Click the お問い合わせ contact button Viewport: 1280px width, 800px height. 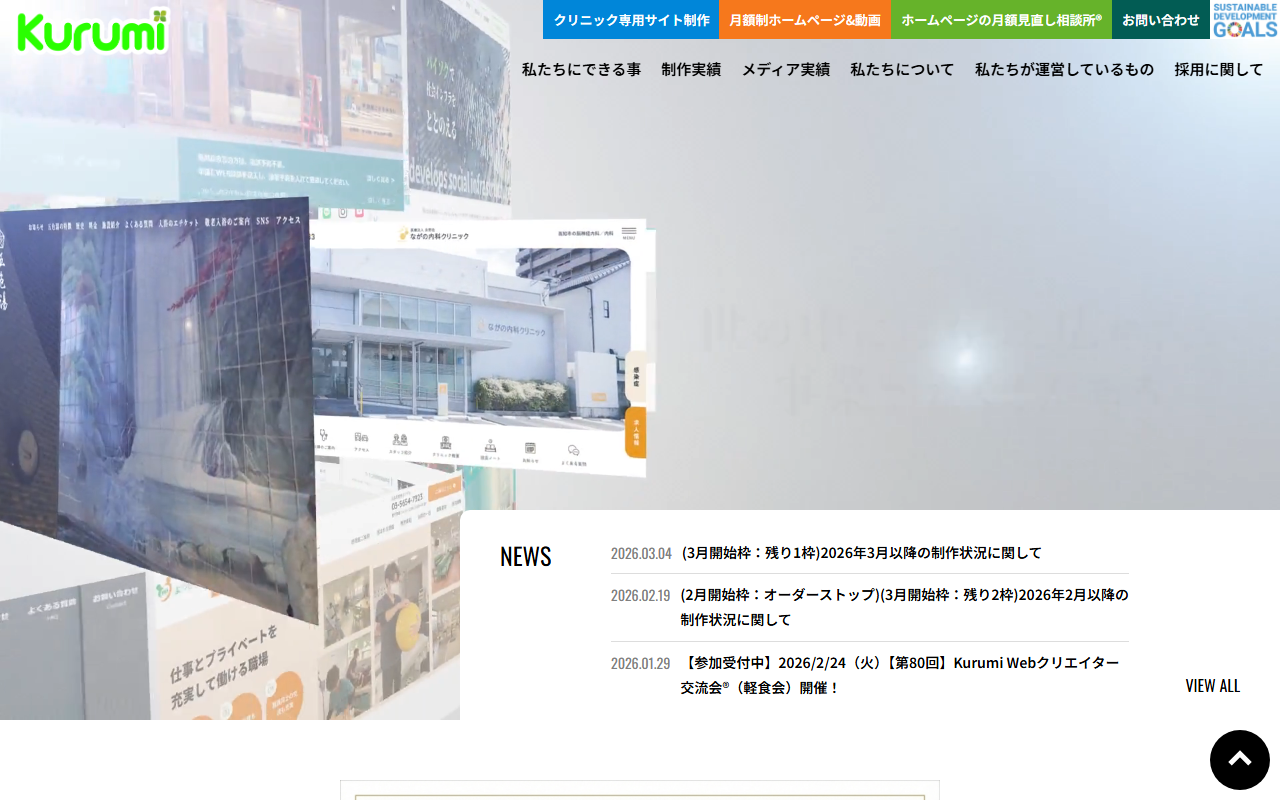coord(1160,20)
